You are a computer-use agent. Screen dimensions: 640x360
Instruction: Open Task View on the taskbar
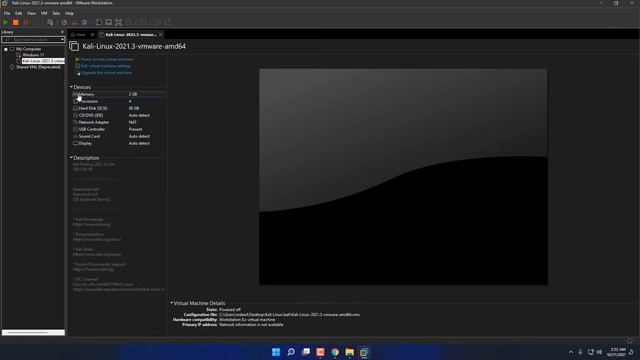tap(305, 352)
